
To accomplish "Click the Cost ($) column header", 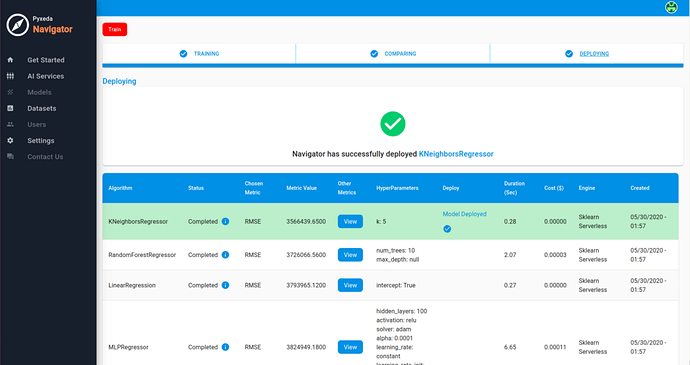I will pos(554,188).
